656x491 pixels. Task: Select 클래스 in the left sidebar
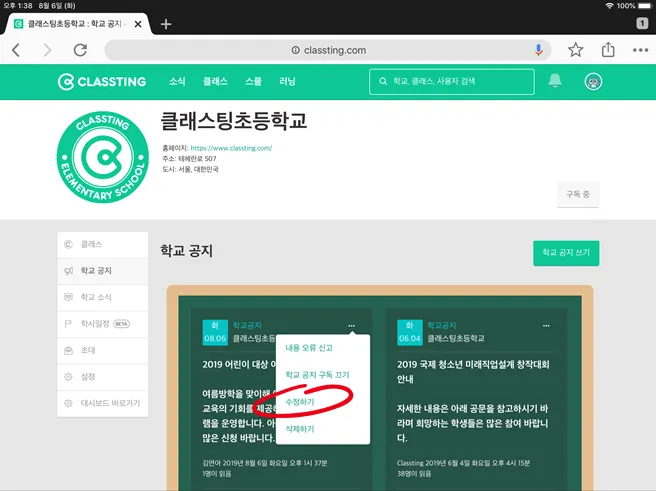coord(102,244)
